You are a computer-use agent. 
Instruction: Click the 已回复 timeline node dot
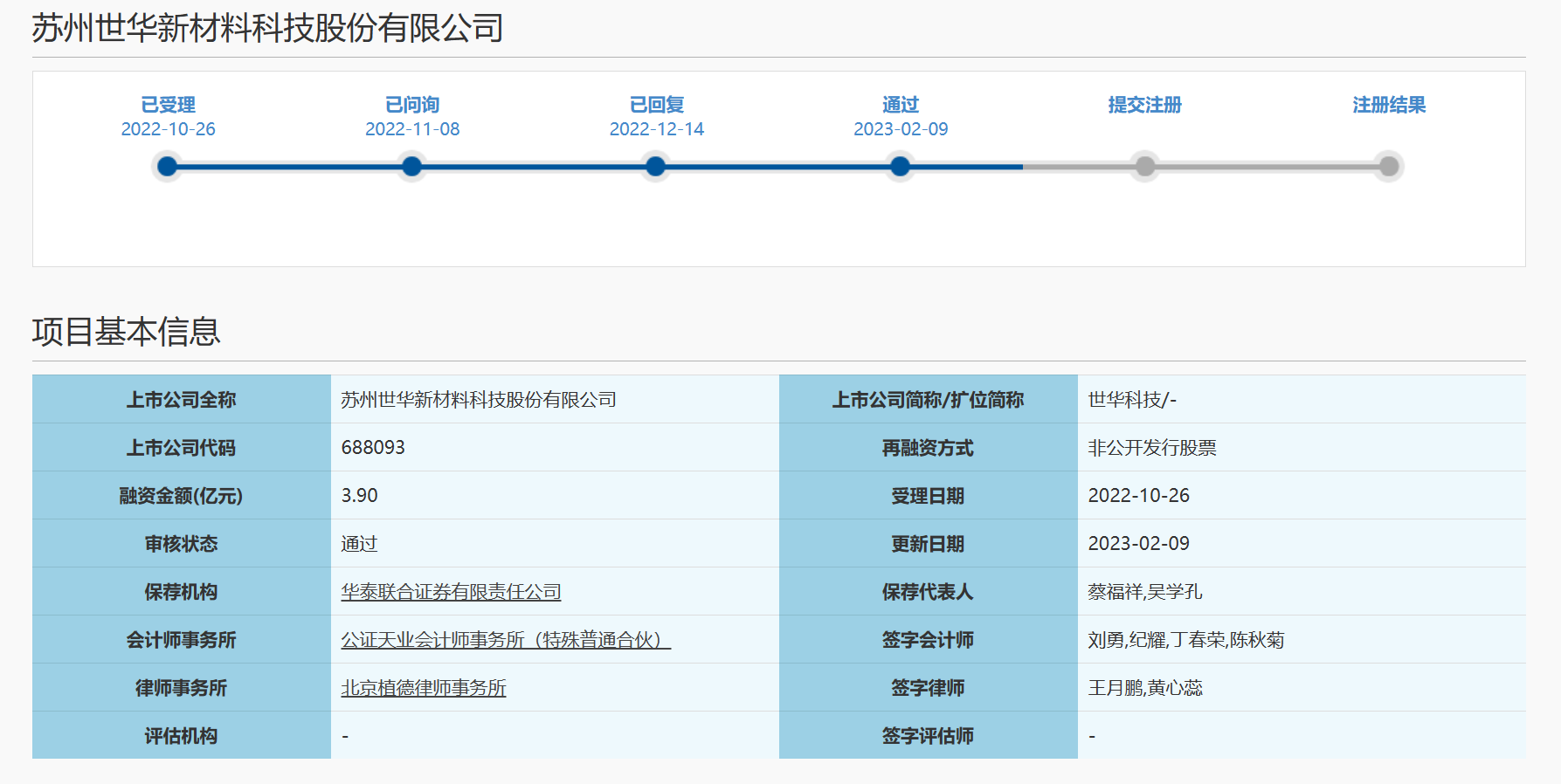655,166
